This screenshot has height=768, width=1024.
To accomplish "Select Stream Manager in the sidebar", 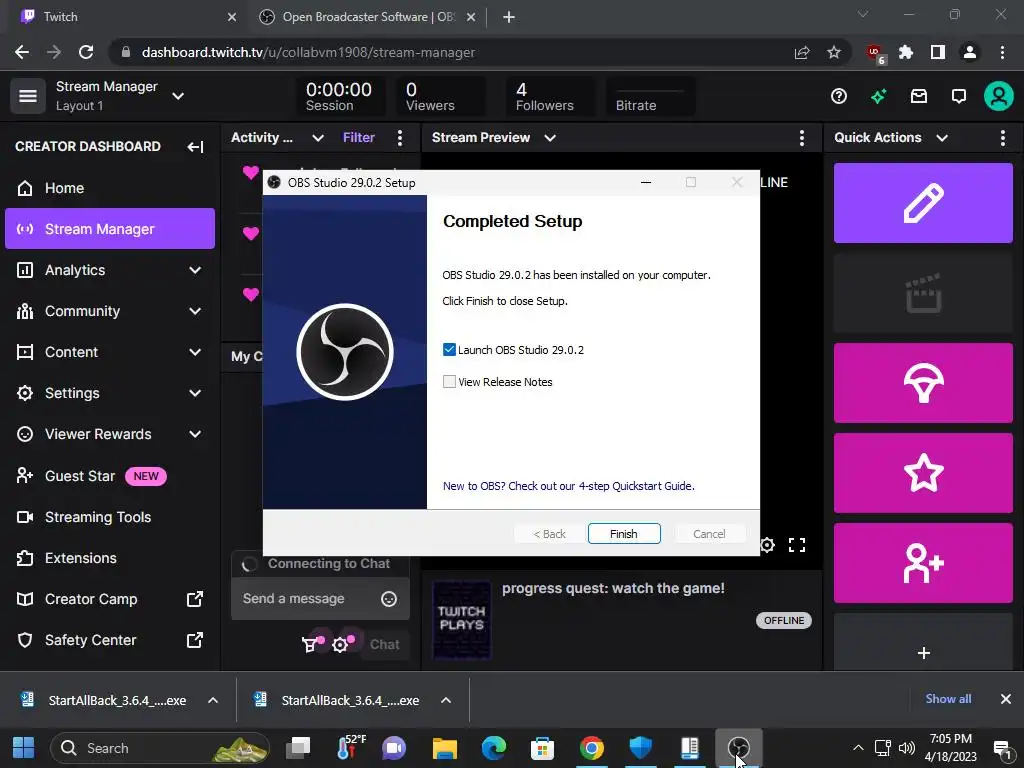I will 110,229.
